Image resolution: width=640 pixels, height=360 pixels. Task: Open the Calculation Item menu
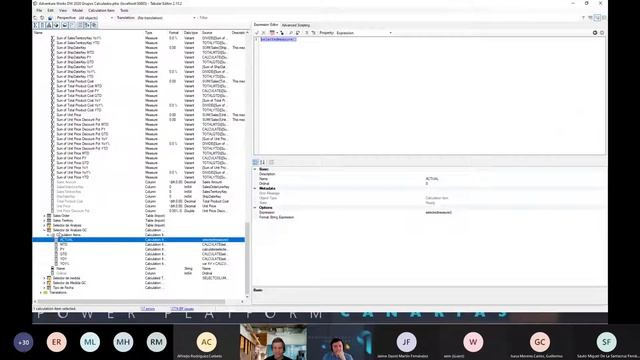101,11
